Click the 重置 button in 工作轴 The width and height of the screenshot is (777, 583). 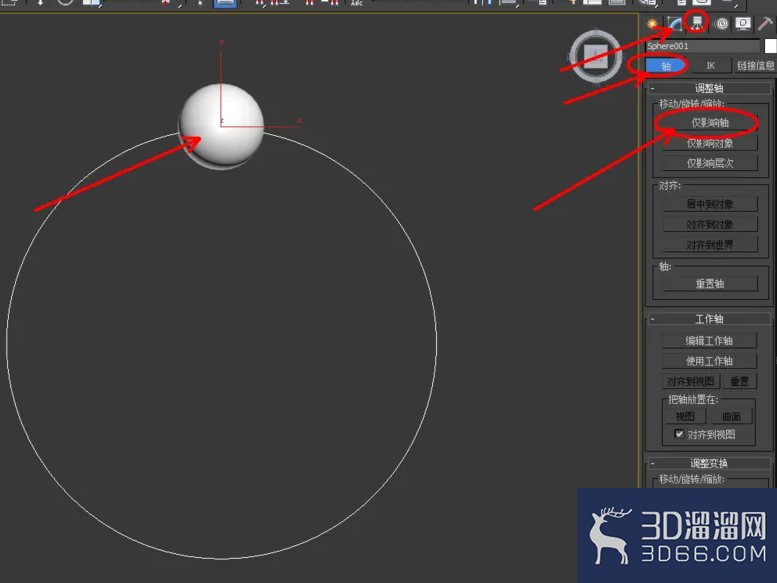739,381
